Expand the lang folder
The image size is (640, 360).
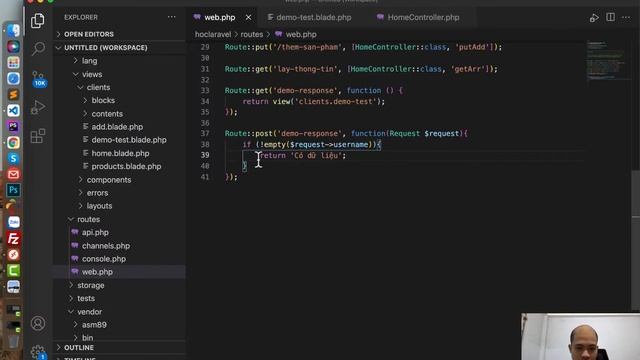89,61
